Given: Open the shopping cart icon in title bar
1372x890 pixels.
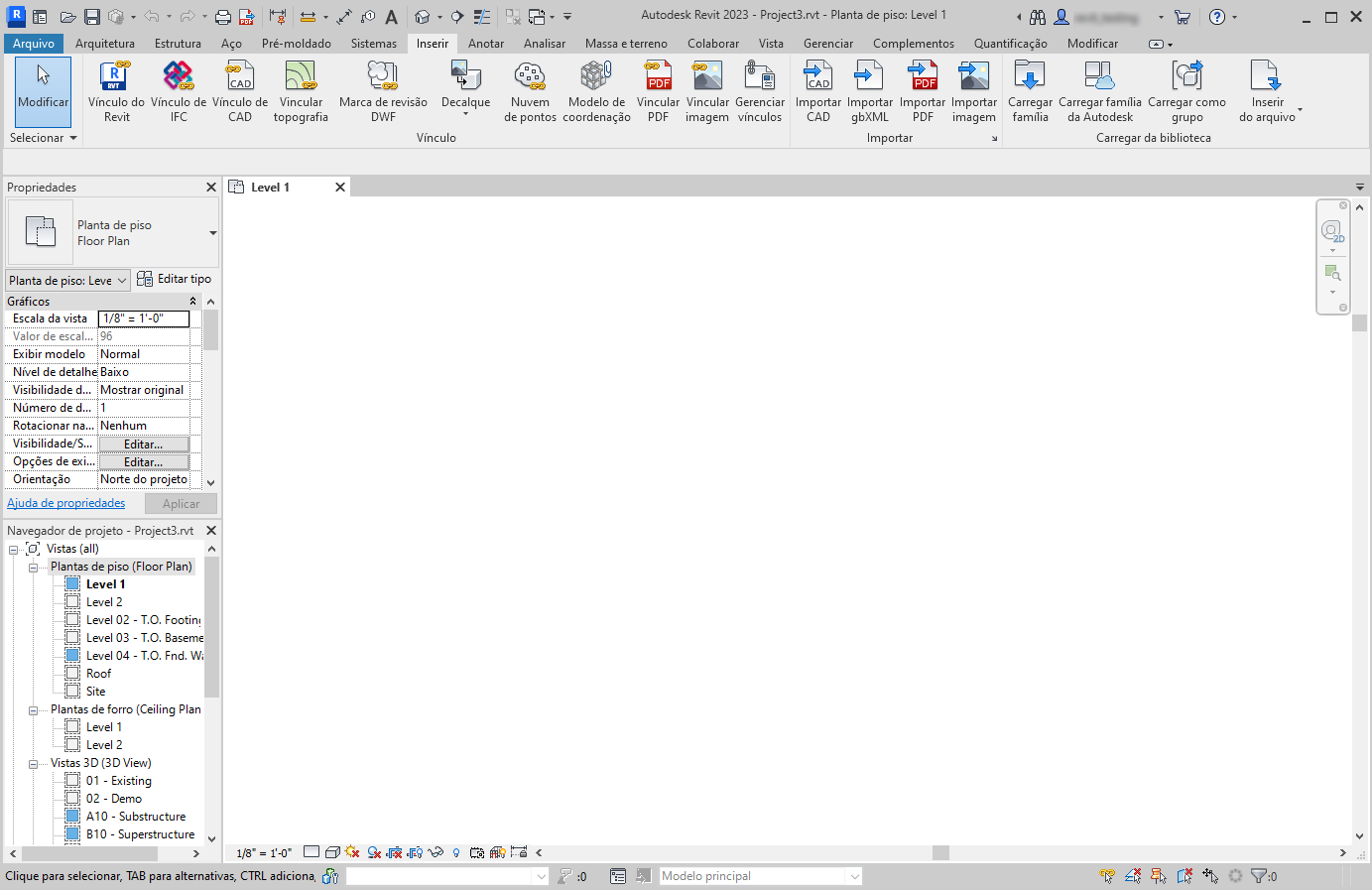Looking at the screenshot, I should click(1183, 17).
